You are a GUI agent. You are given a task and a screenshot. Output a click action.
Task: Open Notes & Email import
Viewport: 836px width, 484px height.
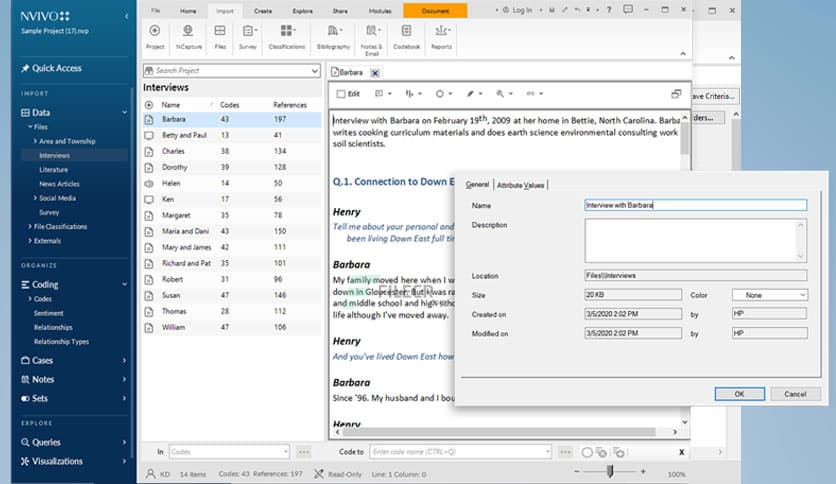(372, 39)
